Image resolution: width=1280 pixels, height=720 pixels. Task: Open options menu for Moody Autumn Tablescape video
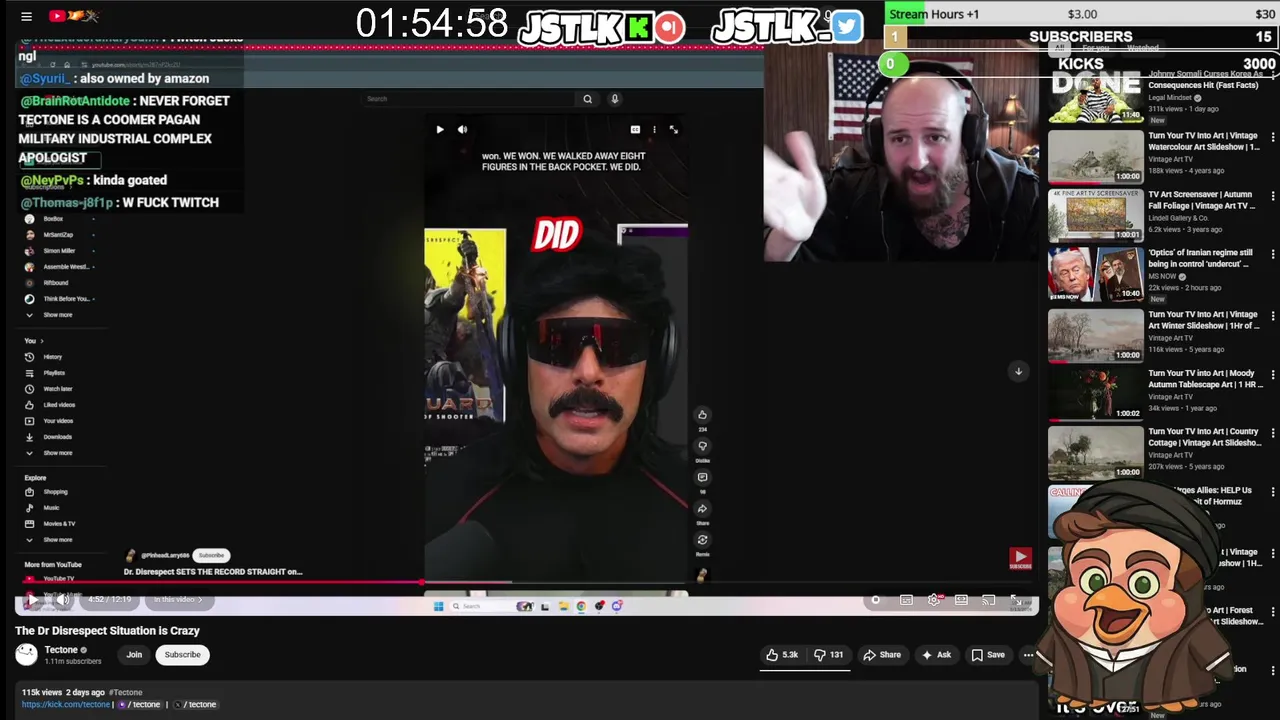point(1272,375)
